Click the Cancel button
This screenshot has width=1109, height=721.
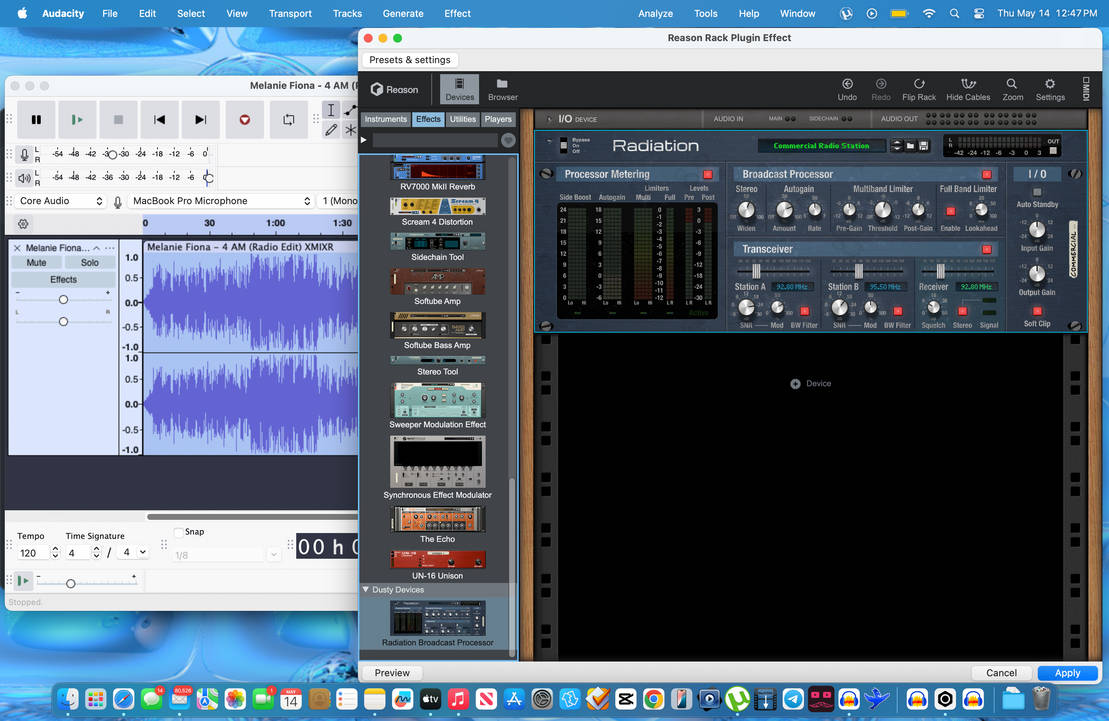tap(1001, 673)
